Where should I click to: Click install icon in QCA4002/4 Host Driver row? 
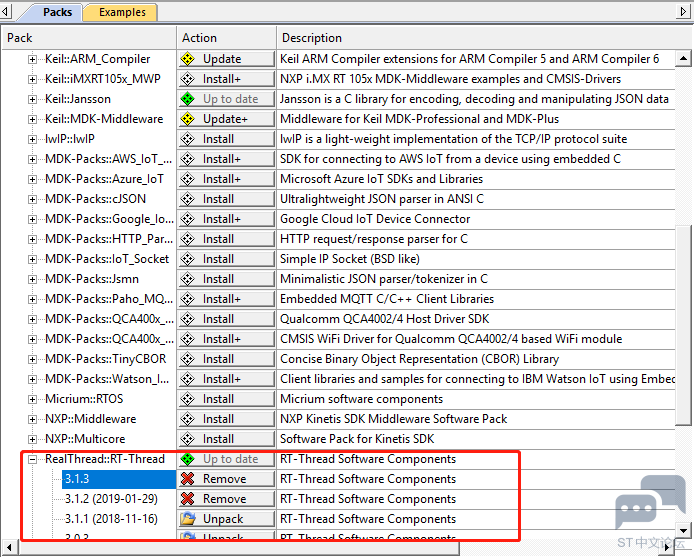[x=188, y=319]
